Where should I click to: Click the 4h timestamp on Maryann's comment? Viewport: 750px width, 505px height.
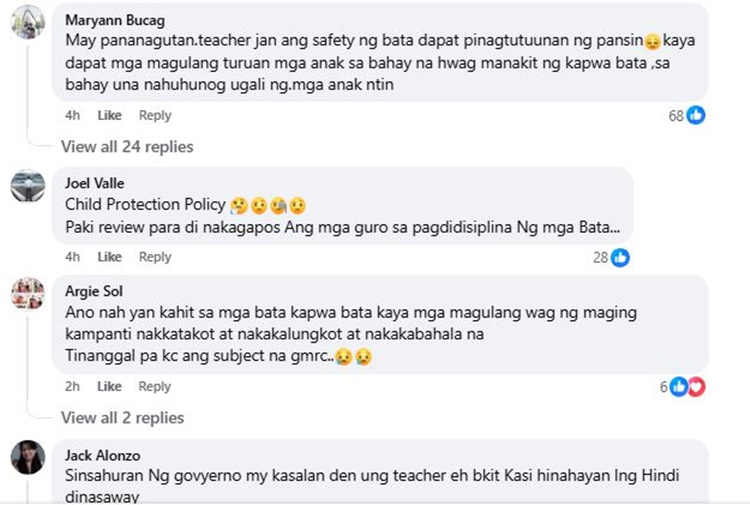click(72, 115)
